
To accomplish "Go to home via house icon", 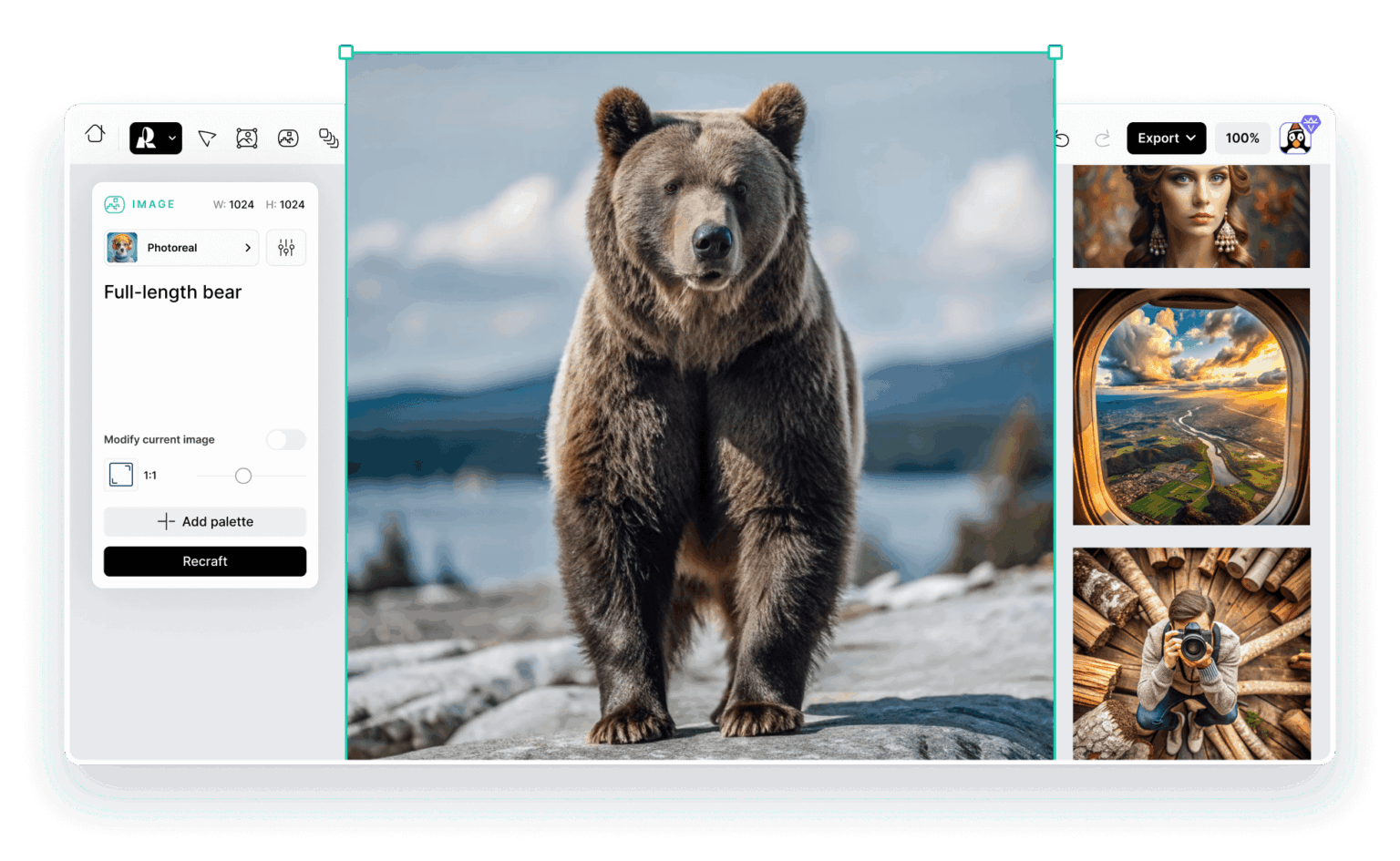I will 95,135.
